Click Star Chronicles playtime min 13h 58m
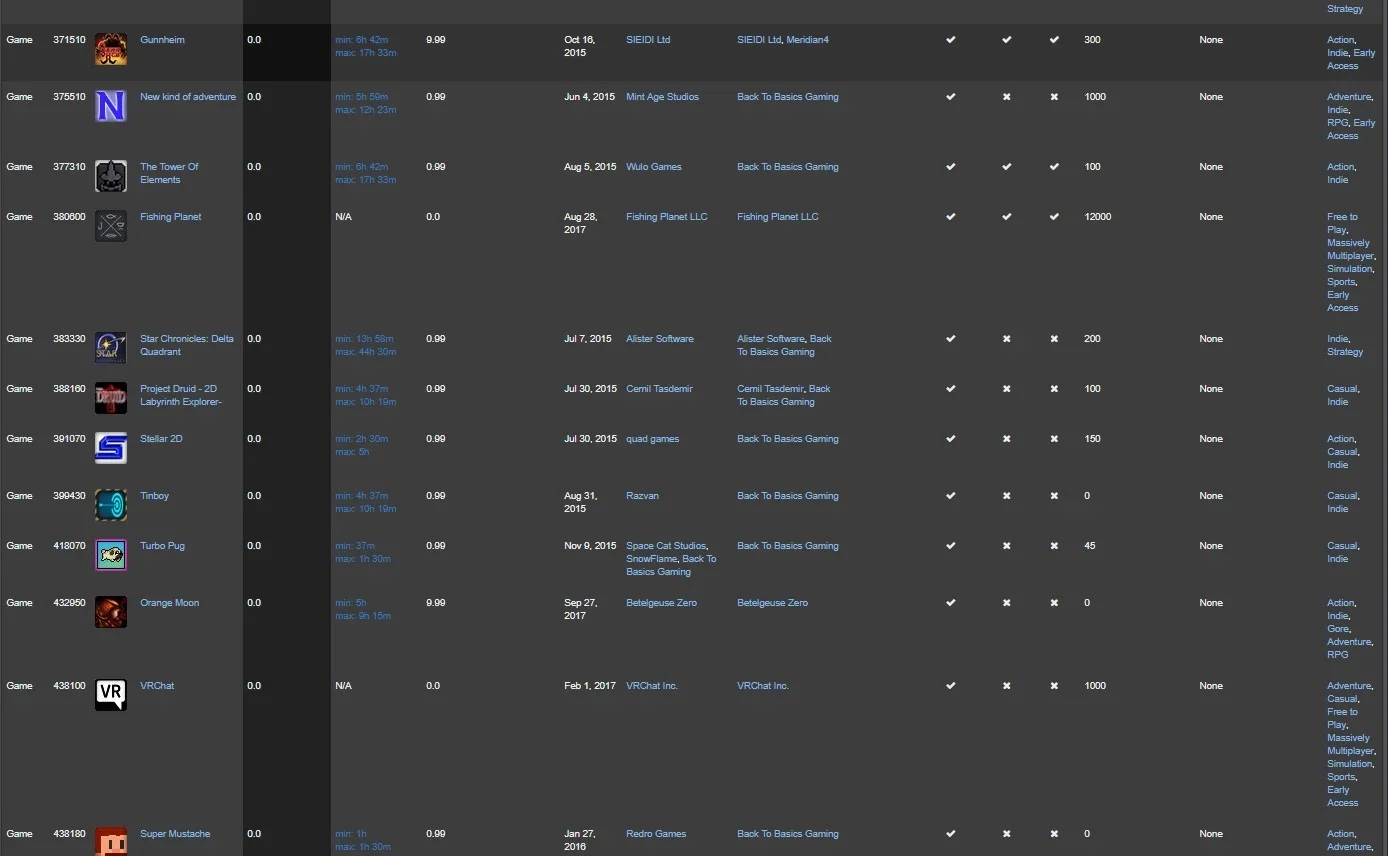 (x=365, y=339)
